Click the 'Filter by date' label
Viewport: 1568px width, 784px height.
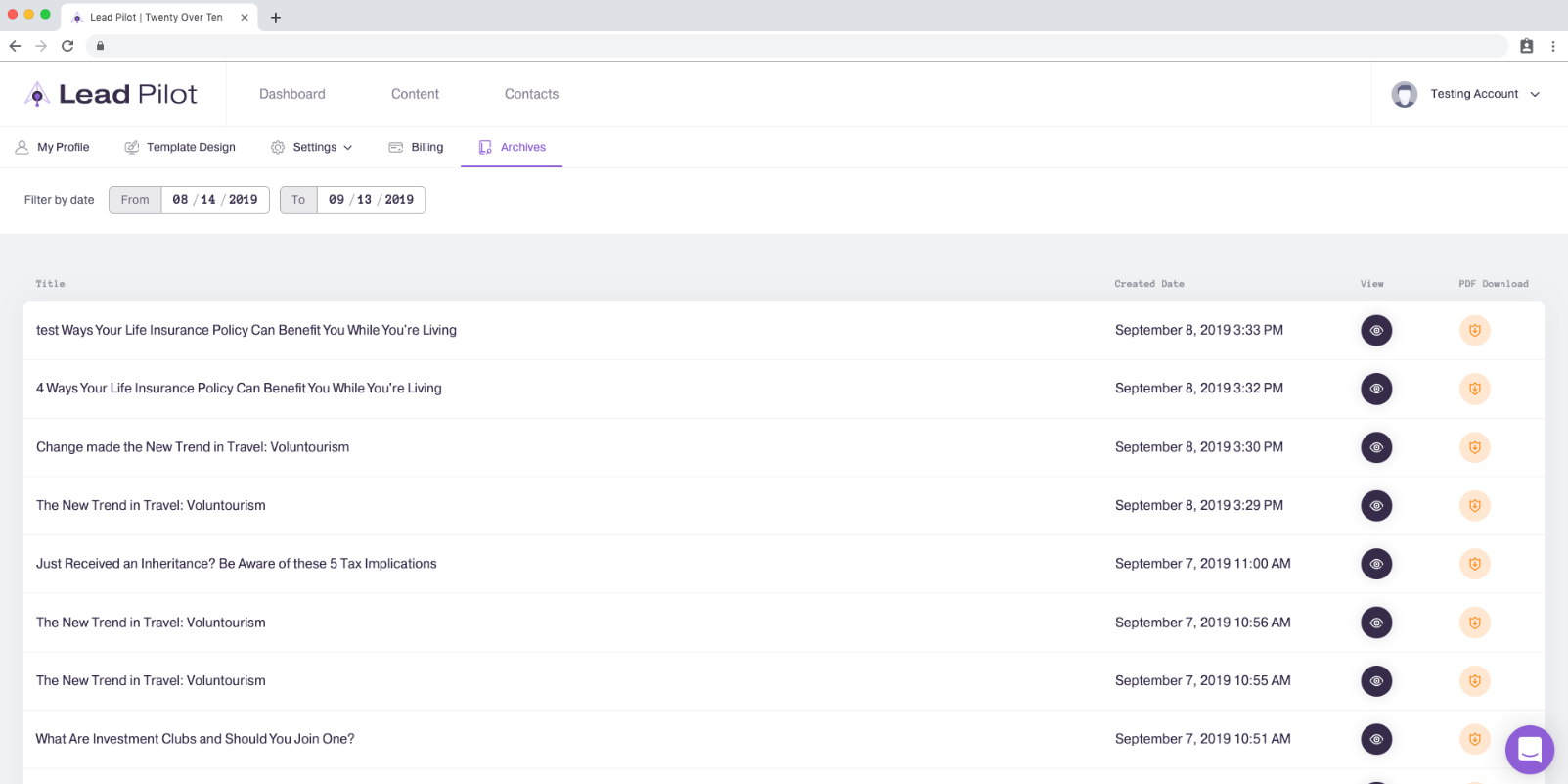(x=60, y=200)
